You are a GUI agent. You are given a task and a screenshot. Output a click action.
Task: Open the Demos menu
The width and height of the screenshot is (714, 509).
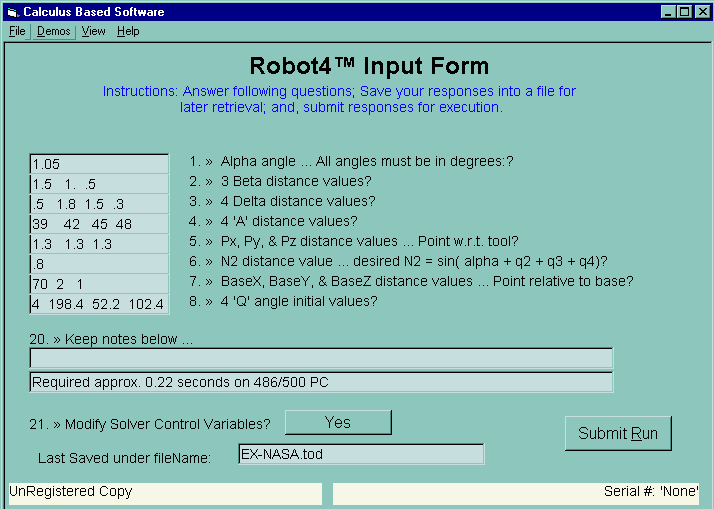[54, 31]
